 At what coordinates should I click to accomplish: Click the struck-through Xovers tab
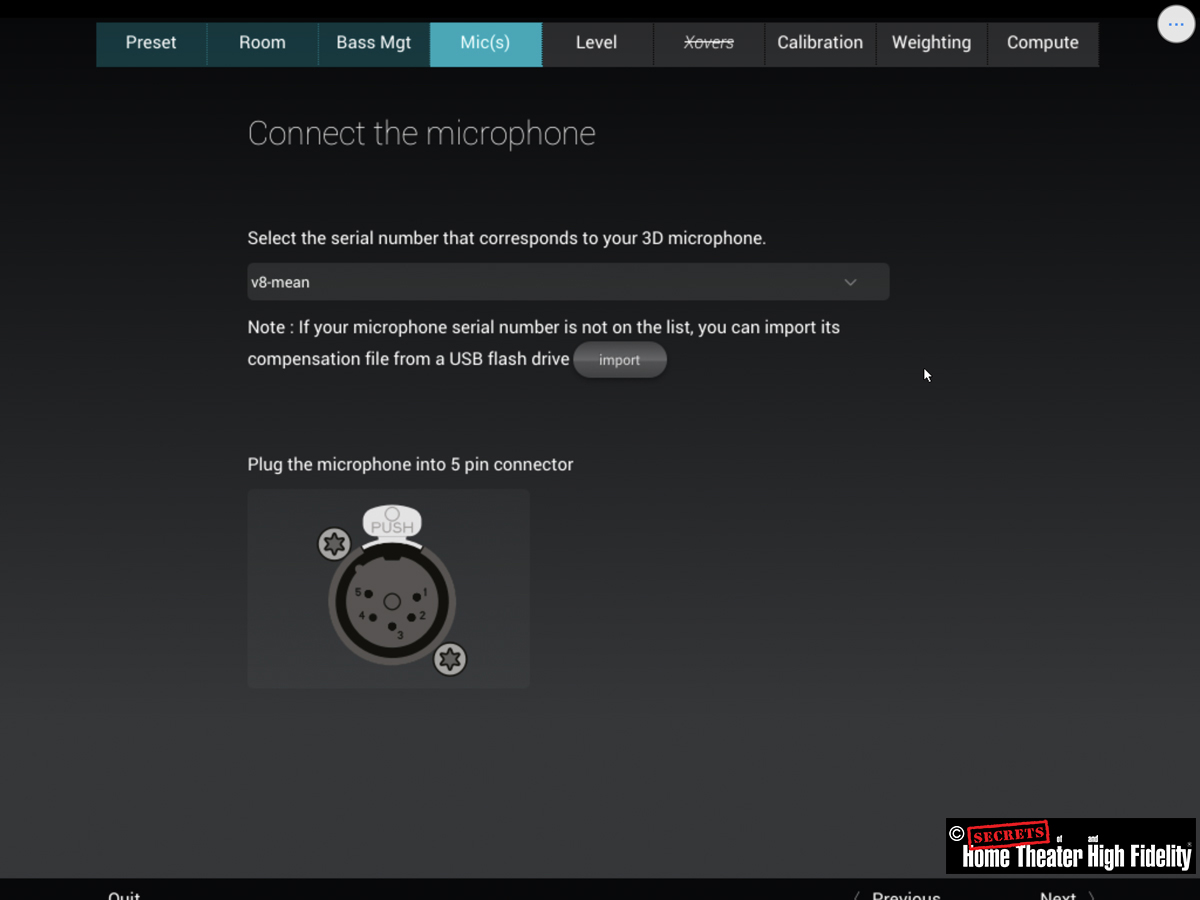click(x=708, y=43)
